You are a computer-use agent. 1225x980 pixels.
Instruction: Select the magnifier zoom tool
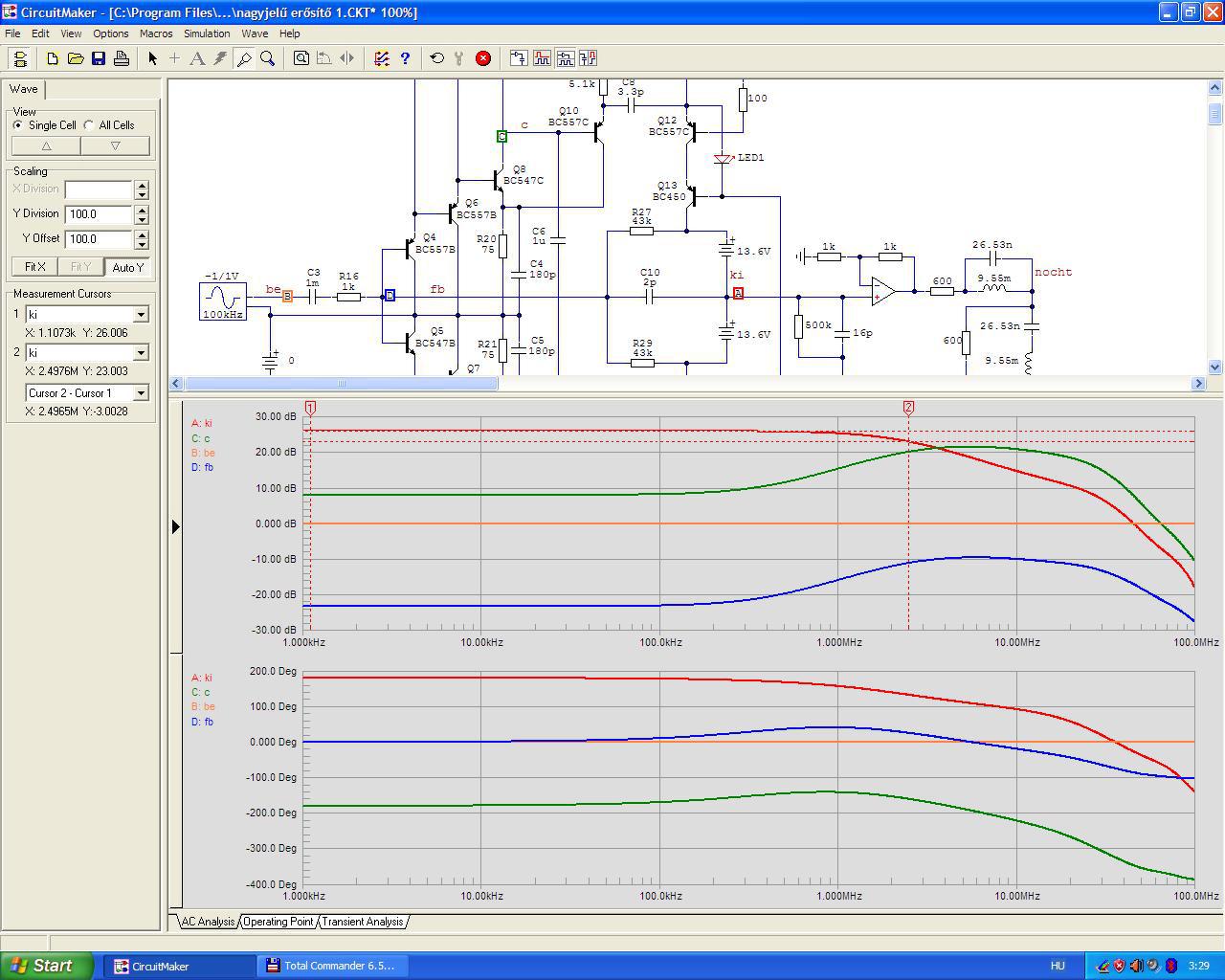pos(268,58)
